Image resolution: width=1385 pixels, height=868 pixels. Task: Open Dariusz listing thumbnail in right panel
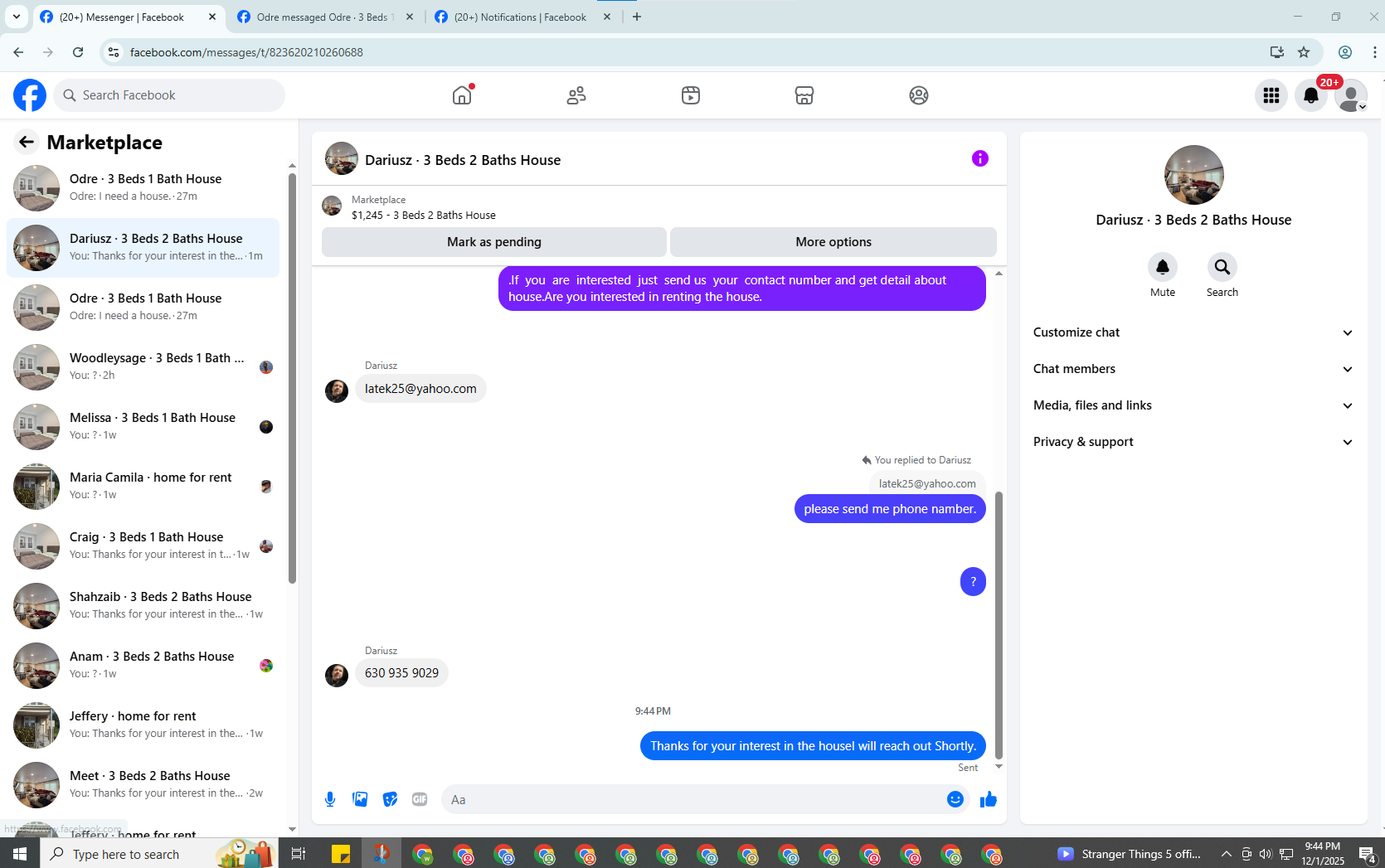pyautogui.click(x=1193, y=175)
